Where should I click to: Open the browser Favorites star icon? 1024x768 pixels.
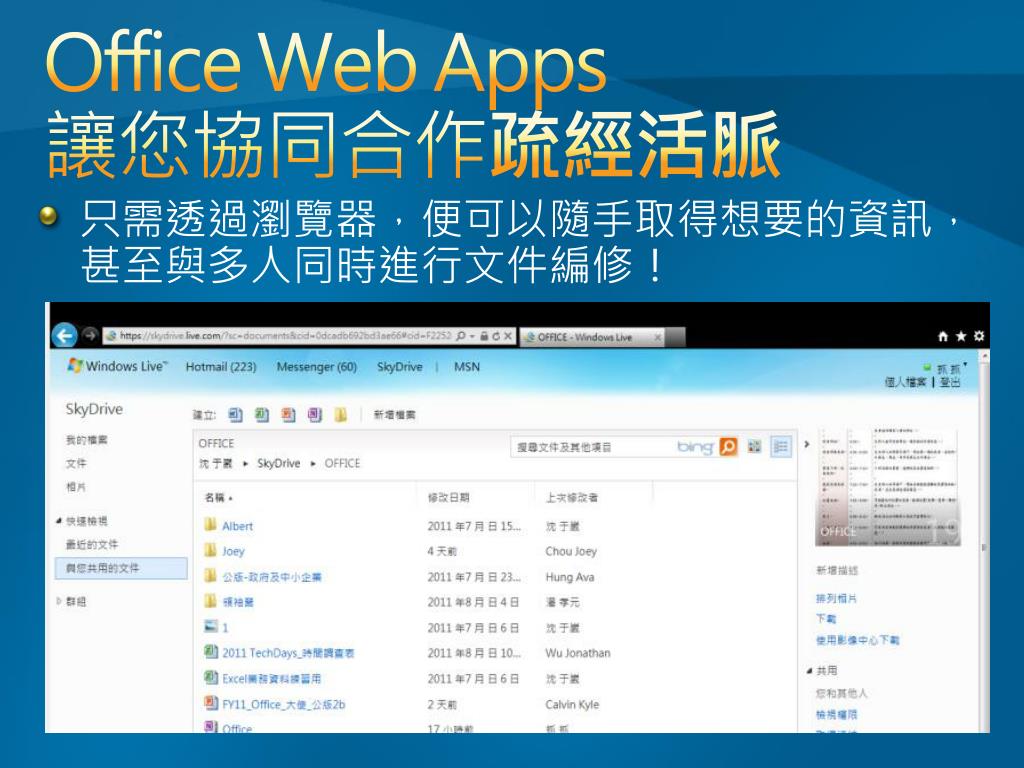coord(961,336)
